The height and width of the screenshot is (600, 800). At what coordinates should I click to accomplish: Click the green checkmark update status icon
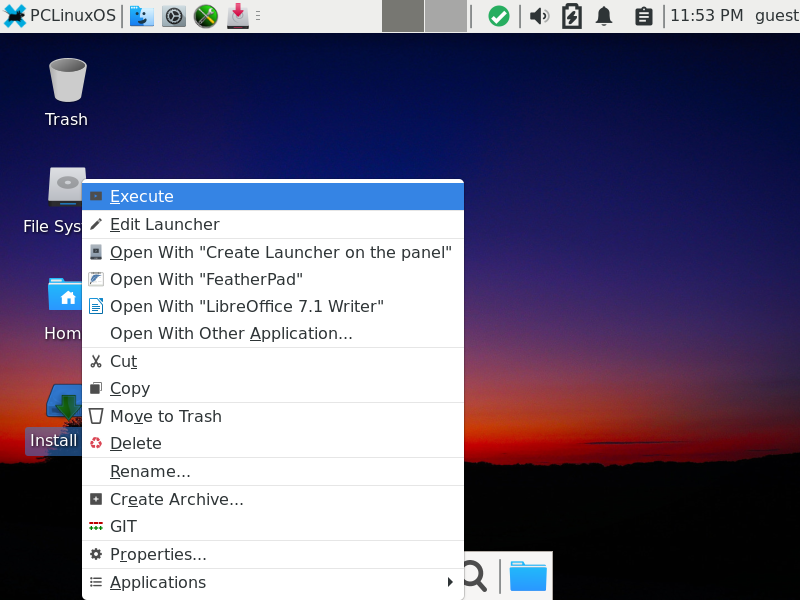tap(498, 16)
